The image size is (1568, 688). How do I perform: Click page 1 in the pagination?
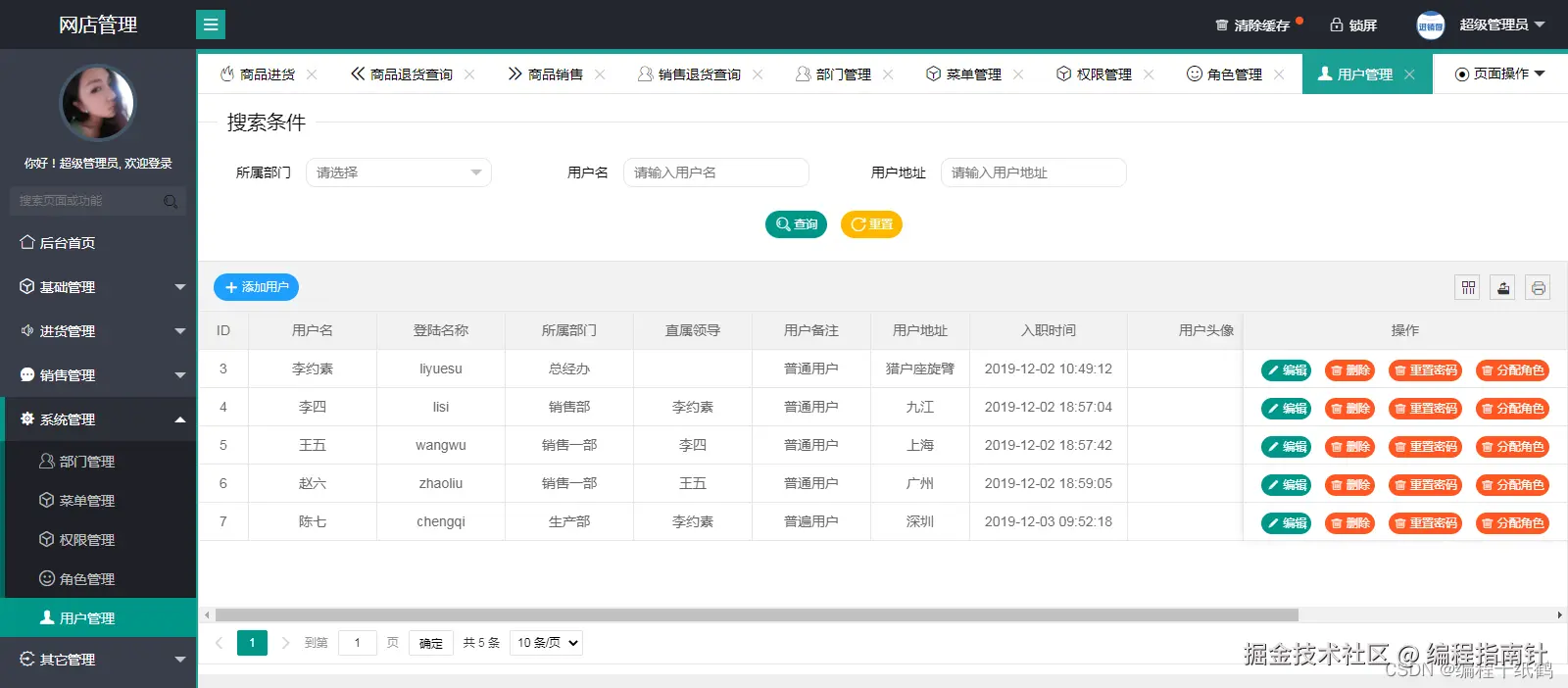pyautogui.click(x=252, y=643)
